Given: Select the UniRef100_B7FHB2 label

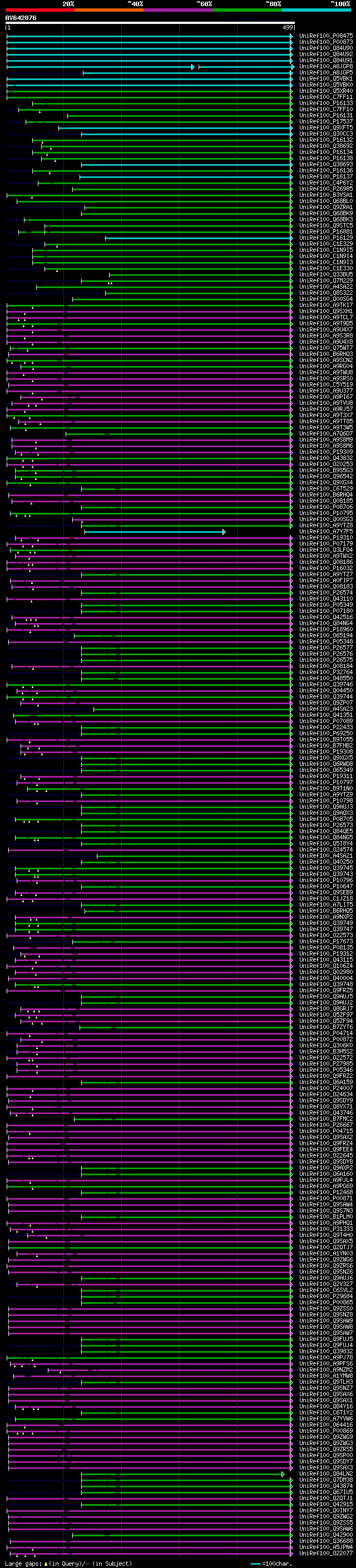Looking at the screenshot, I should click(326, 745).
